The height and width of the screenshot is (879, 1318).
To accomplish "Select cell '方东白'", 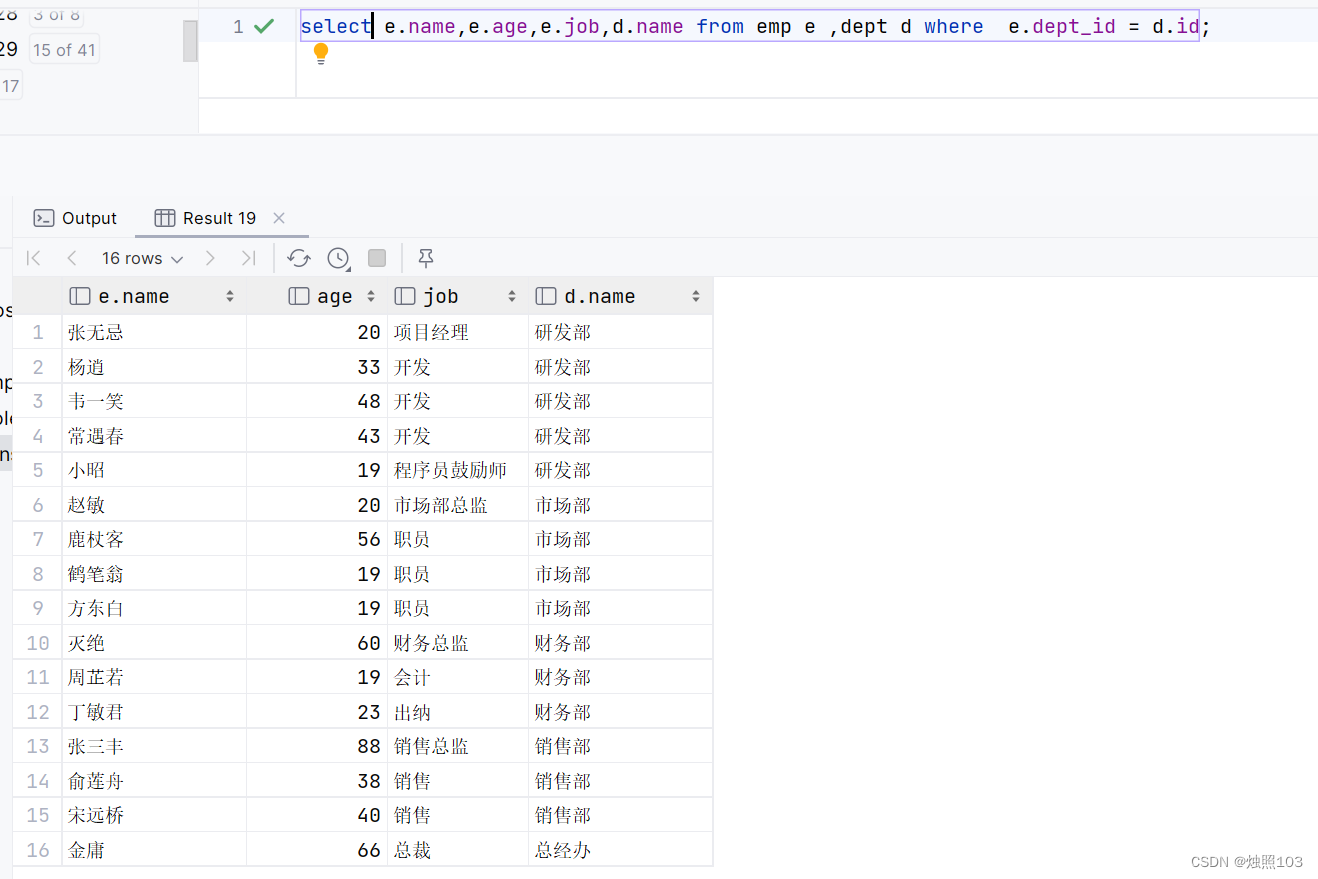I will [x=154, y=608].
